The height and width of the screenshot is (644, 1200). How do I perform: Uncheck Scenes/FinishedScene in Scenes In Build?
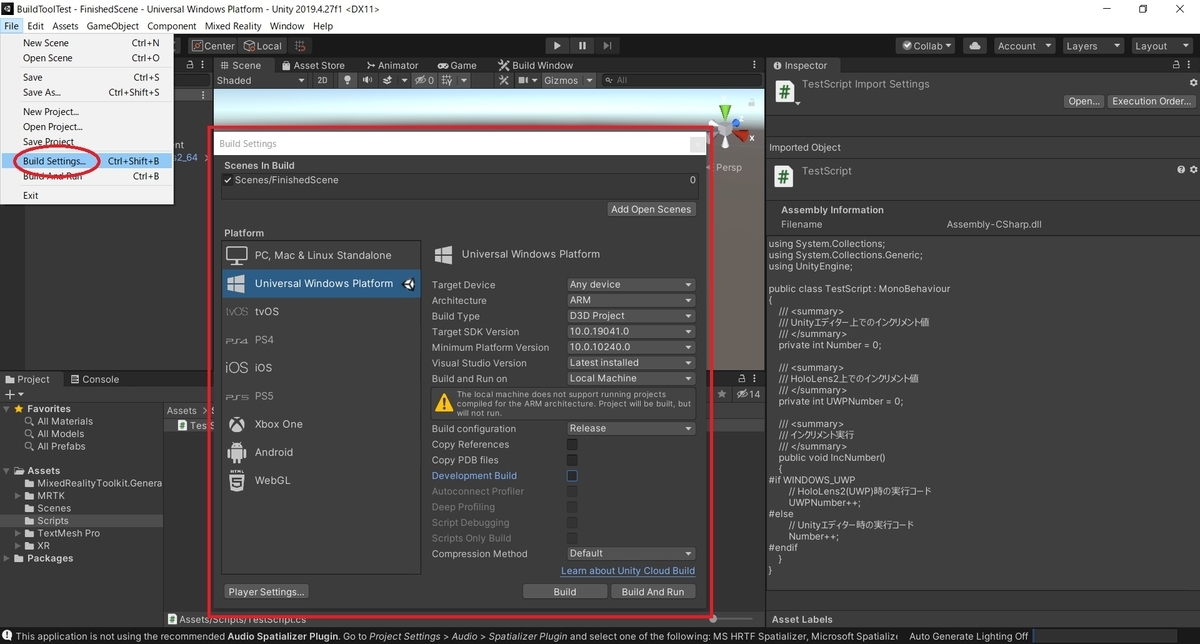[228, 181]
